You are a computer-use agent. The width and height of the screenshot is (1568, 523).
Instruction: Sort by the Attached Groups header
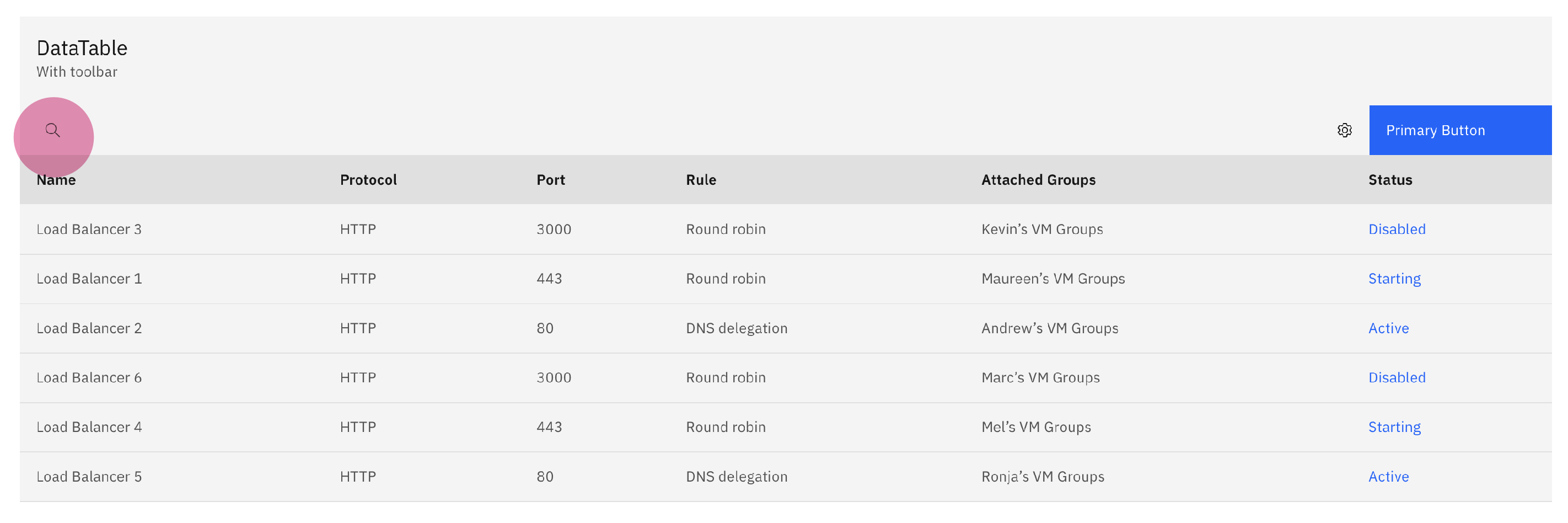tap(1038, 180)
